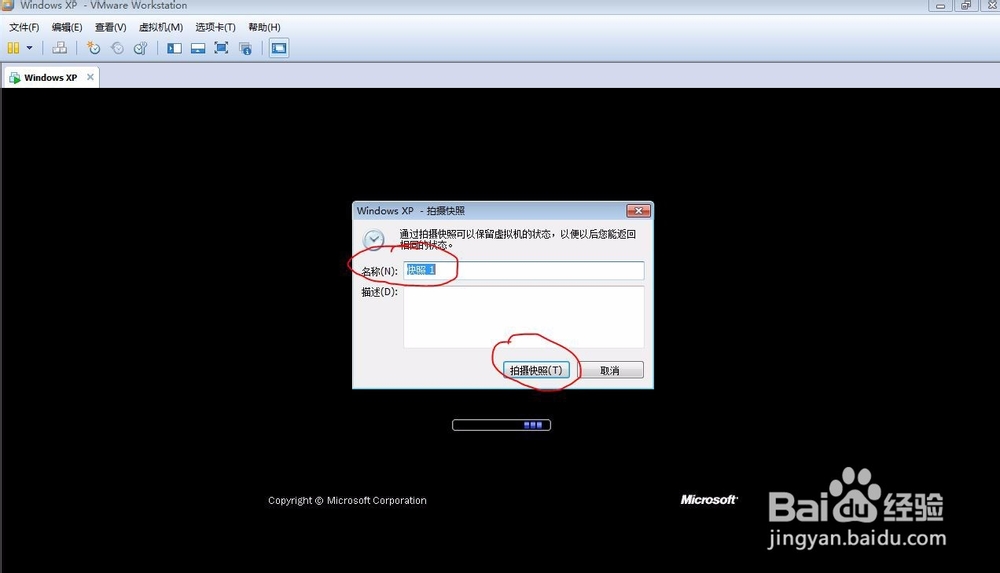Click the green VM icon on Windows XP tab
This screenshot has width=1000, height=573.
pyautogui.click(x=15, y=78)
